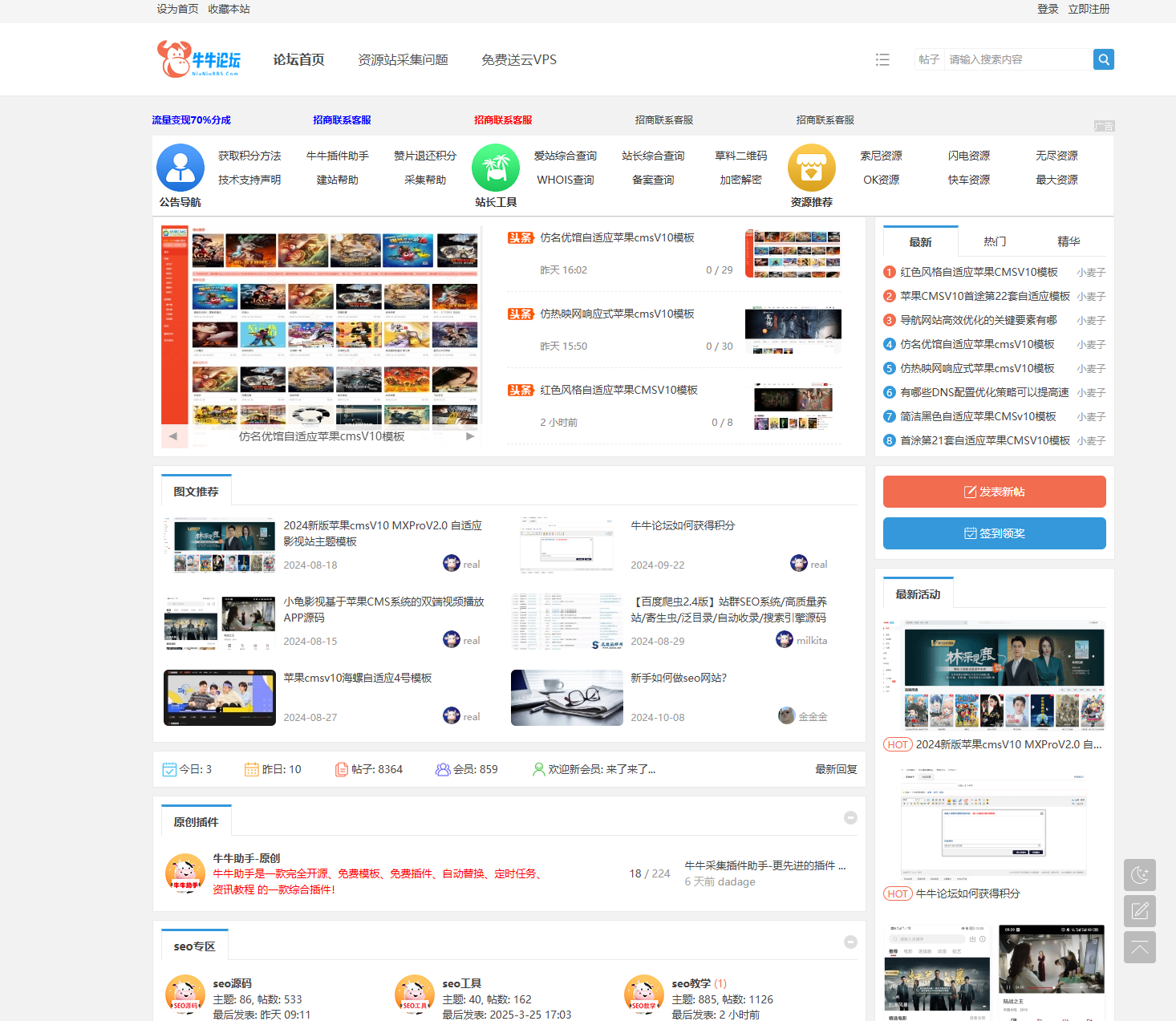Click the 发表新帖 button

point(994,492)
